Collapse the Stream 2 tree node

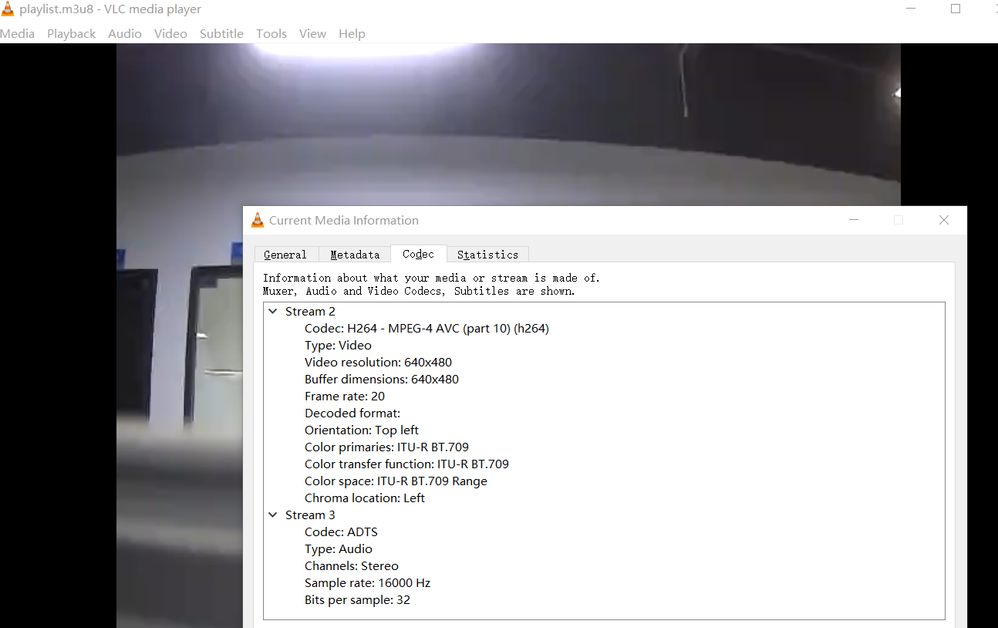tap(273, 312)
